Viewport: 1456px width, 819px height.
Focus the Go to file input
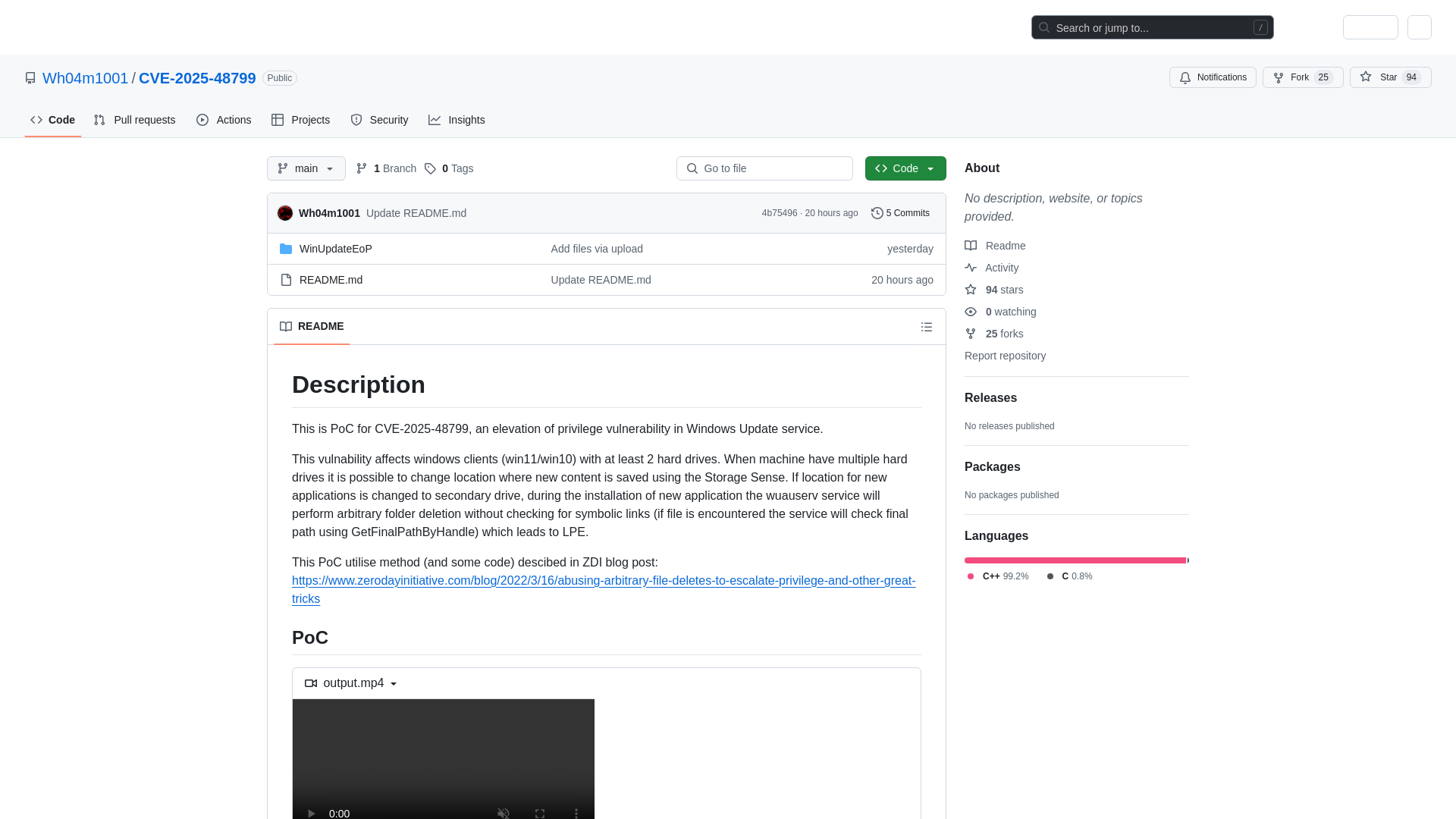pyautogui.click(x=764, y=168)
